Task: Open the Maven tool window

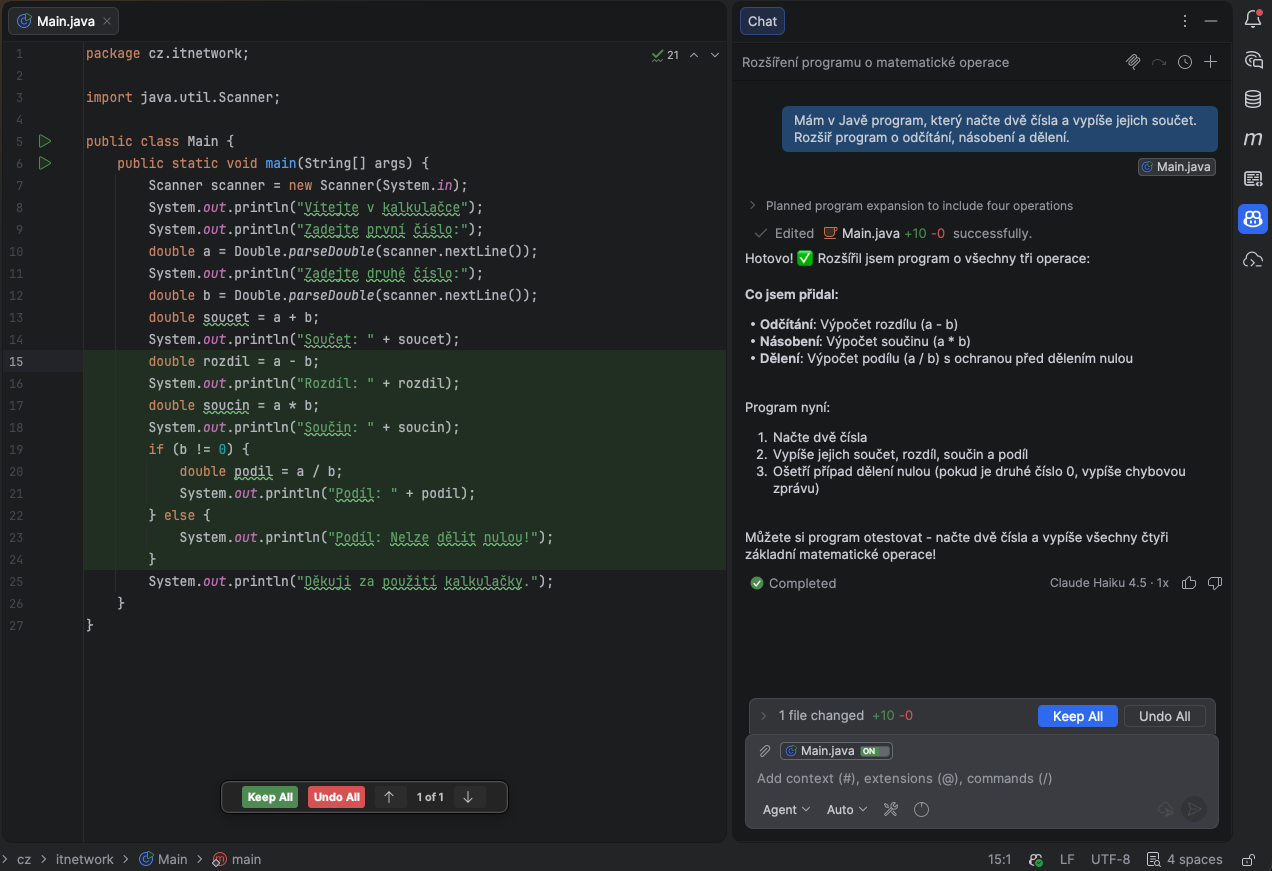Action: pos(1252,139)
